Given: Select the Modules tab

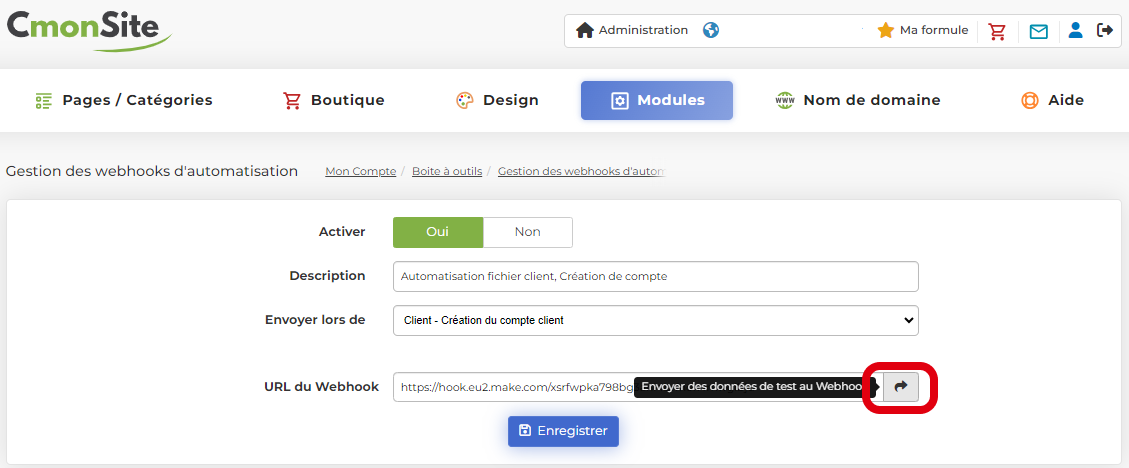Looking at the screenshot, I should [x=657, y=100].
